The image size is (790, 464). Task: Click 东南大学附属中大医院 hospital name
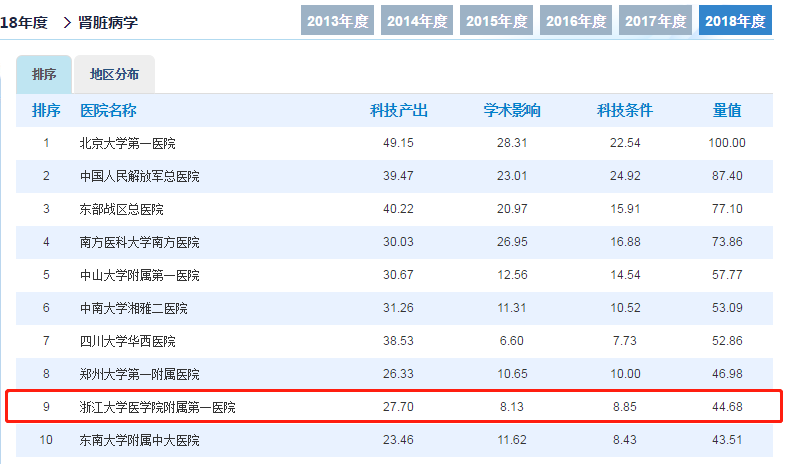click(x=140, y=440)
